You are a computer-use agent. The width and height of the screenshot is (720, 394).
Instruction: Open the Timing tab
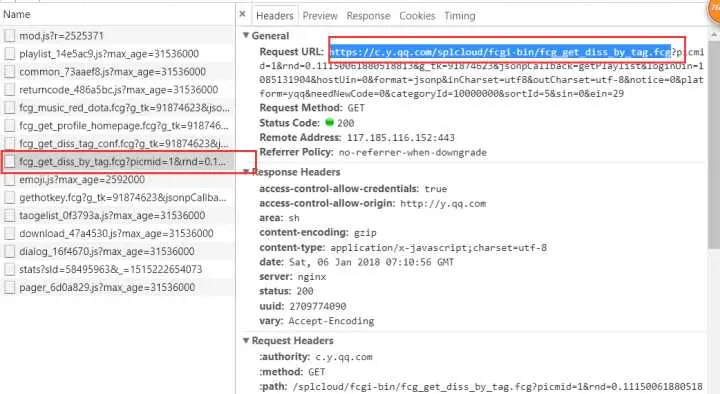click(460, 16)
